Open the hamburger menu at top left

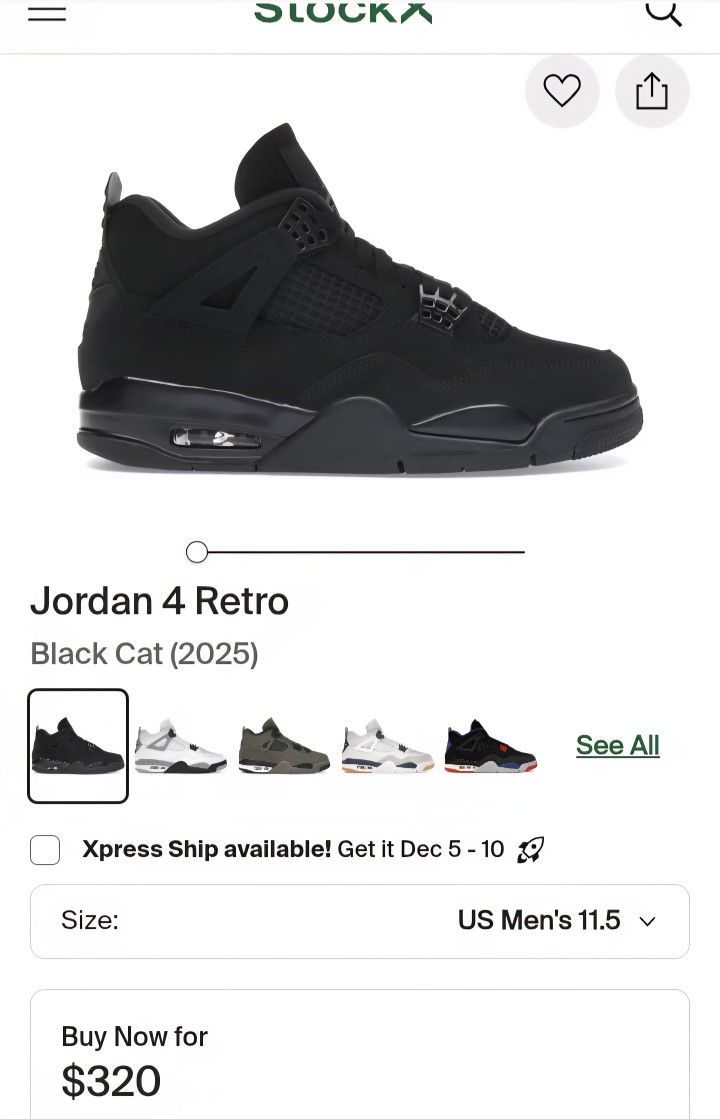click(x=44, y=13)
